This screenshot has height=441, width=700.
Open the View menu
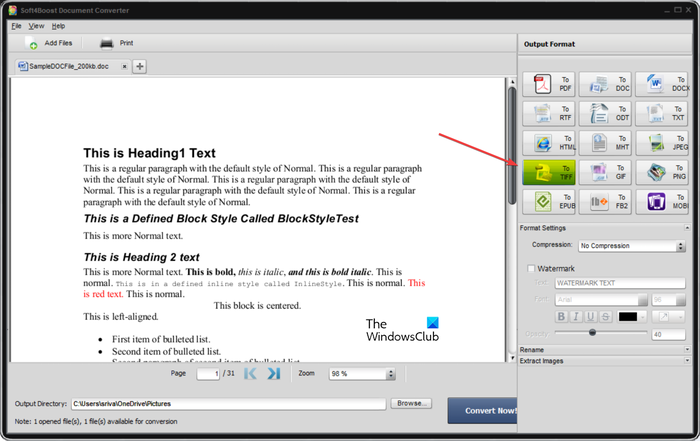36,26
